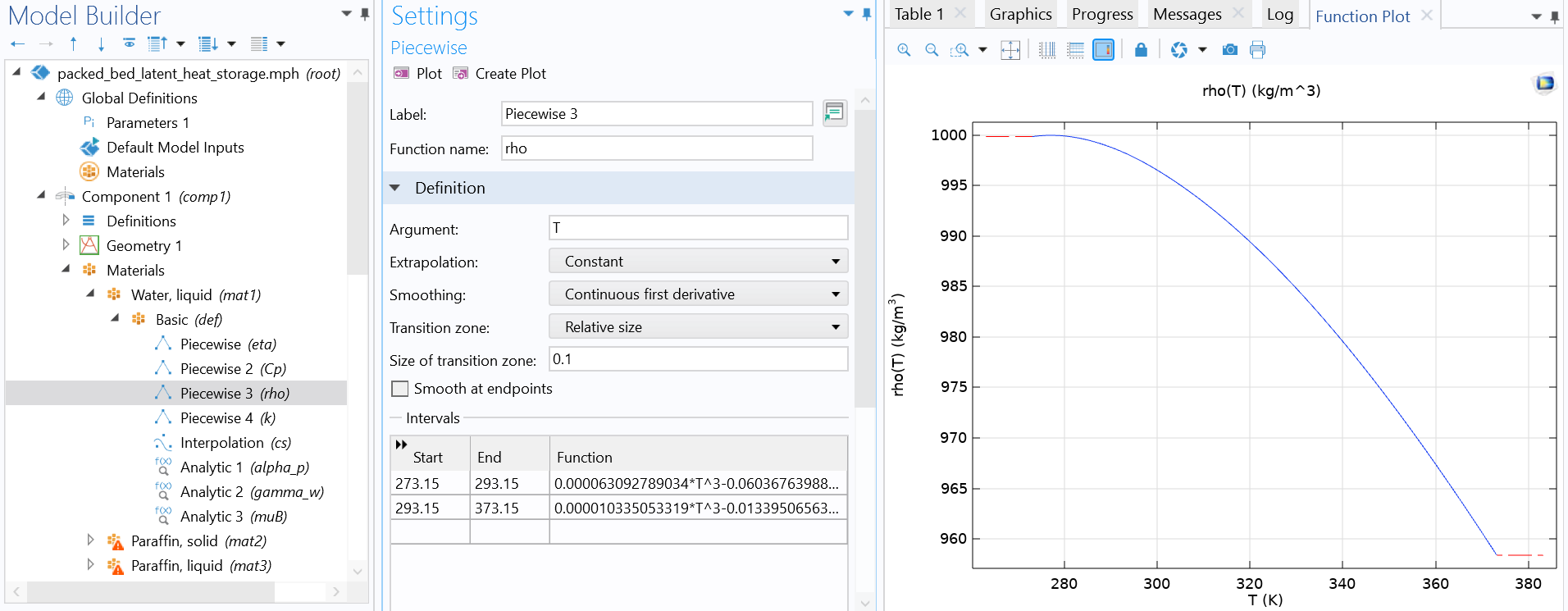The width and height of the screenshot is (1568, 611).
Task: Click the Plot button in Settings
Action: pyautogui.click(x=418, y=74)
